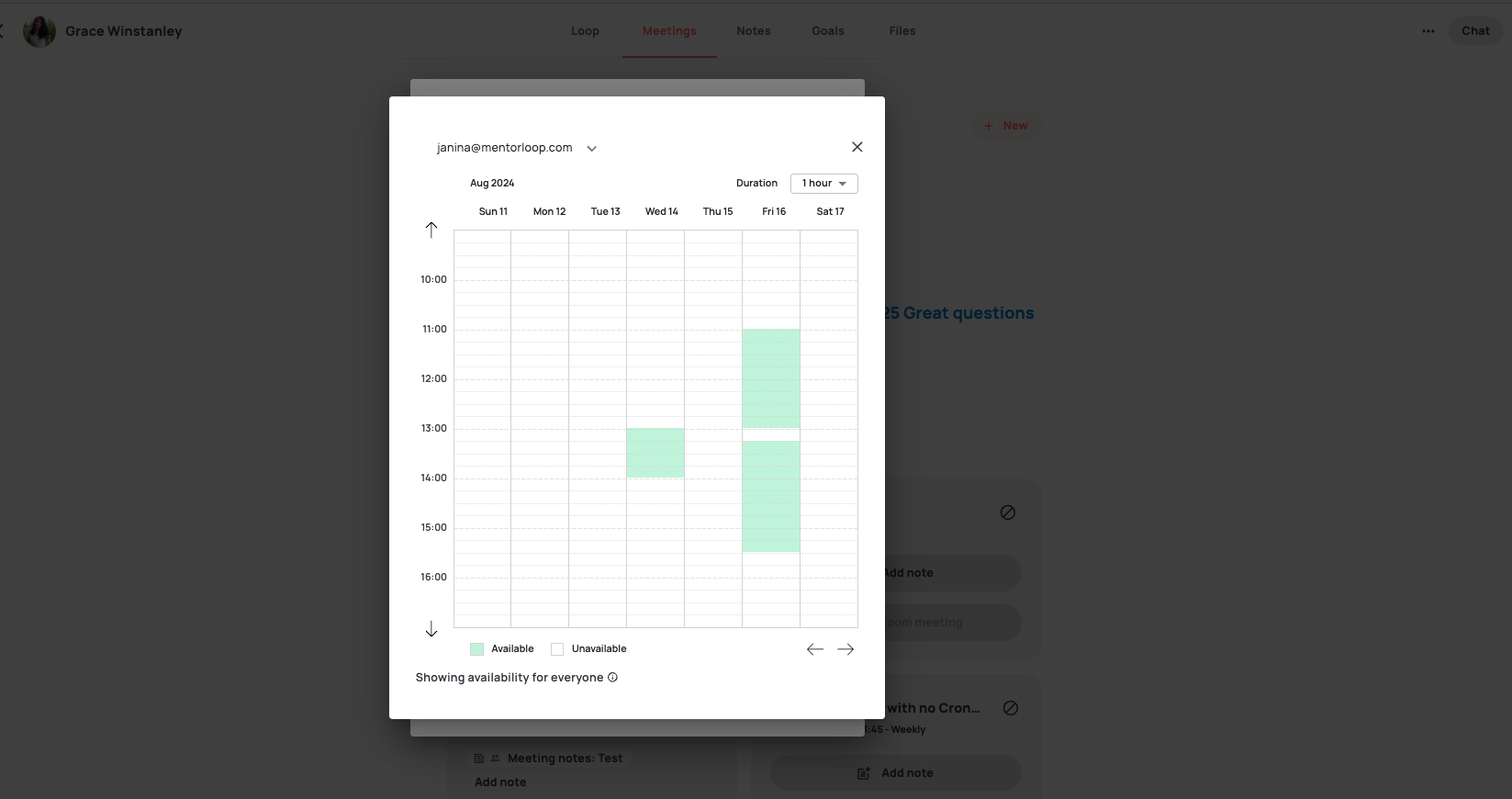Open the Duration 1 hour dropdown
The width and height of the screenshot is (1512, 799).
pyautogui.click(x=823, y=184)
